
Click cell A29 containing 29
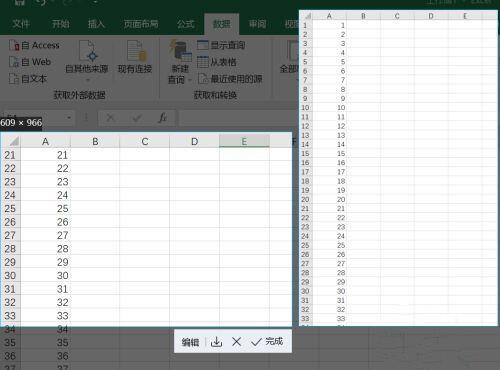[x=45, y=262]
